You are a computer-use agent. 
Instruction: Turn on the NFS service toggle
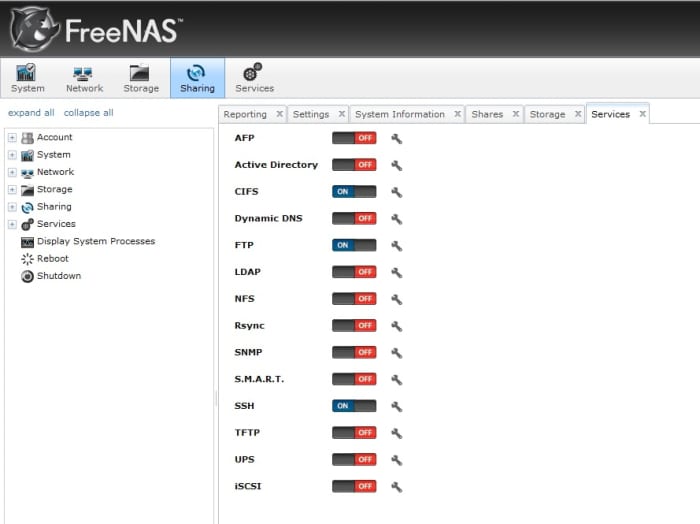tap(354, 299)
